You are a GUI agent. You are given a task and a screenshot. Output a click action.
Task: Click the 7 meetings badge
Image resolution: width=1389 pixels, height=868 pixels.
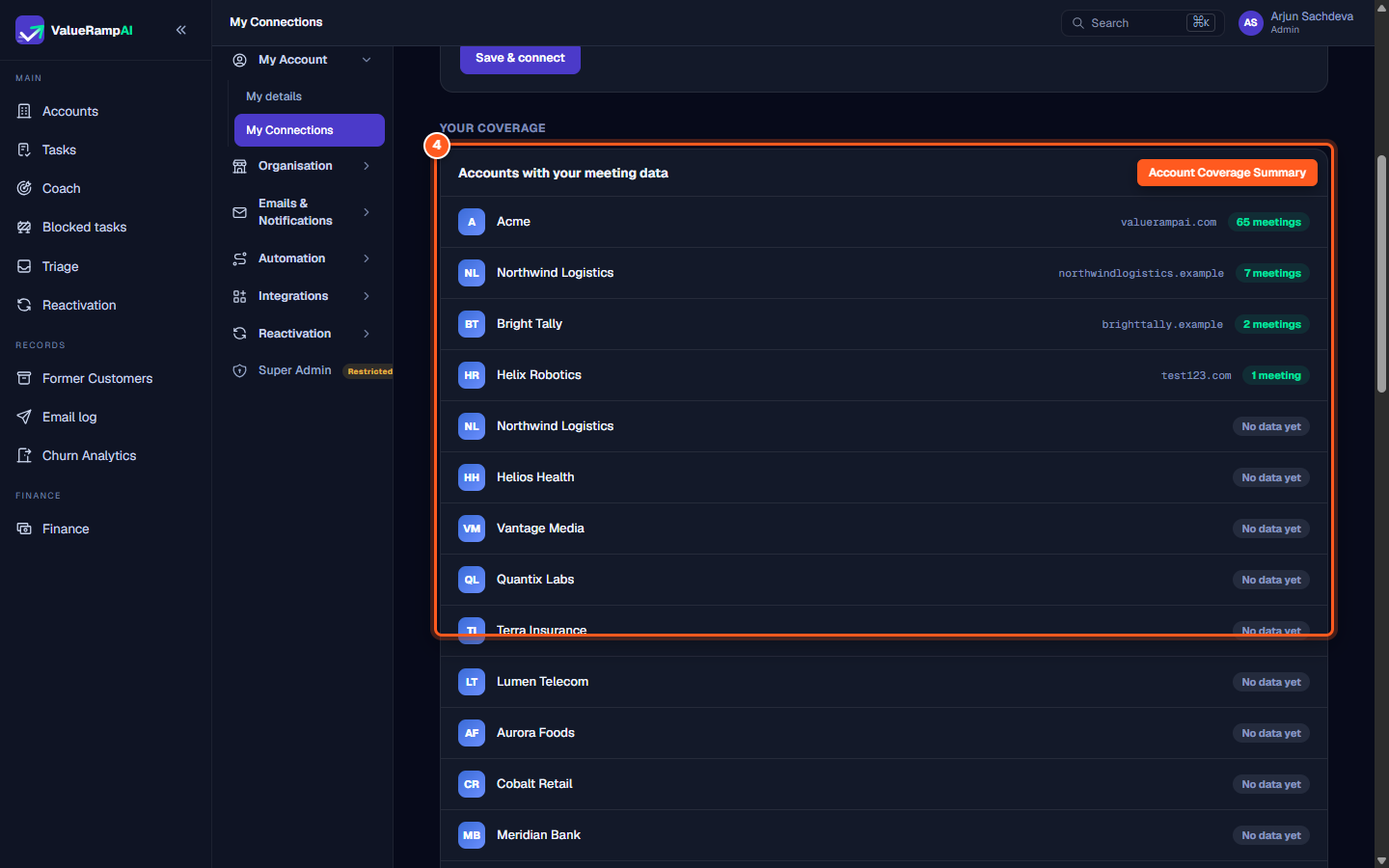point(1272,273)
